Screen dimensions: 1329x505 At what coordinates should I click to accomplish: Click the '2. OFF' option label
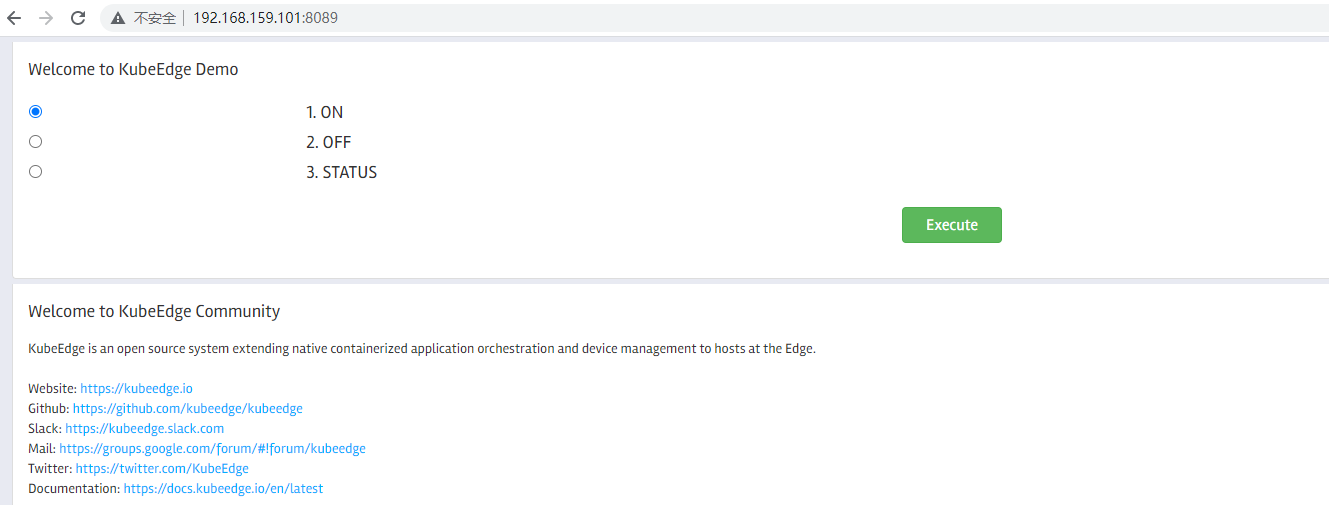point(328,142)
